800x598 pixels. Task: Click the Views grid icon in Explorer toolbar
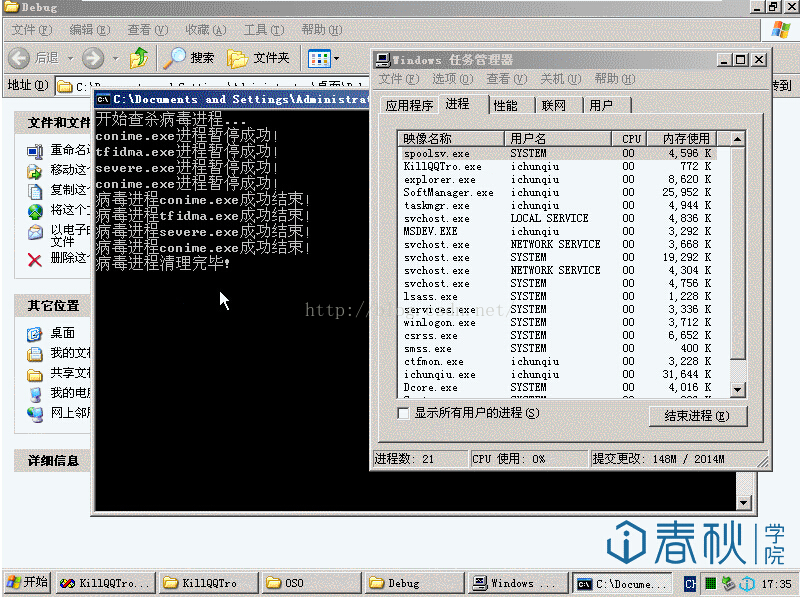tap(319, 59)
